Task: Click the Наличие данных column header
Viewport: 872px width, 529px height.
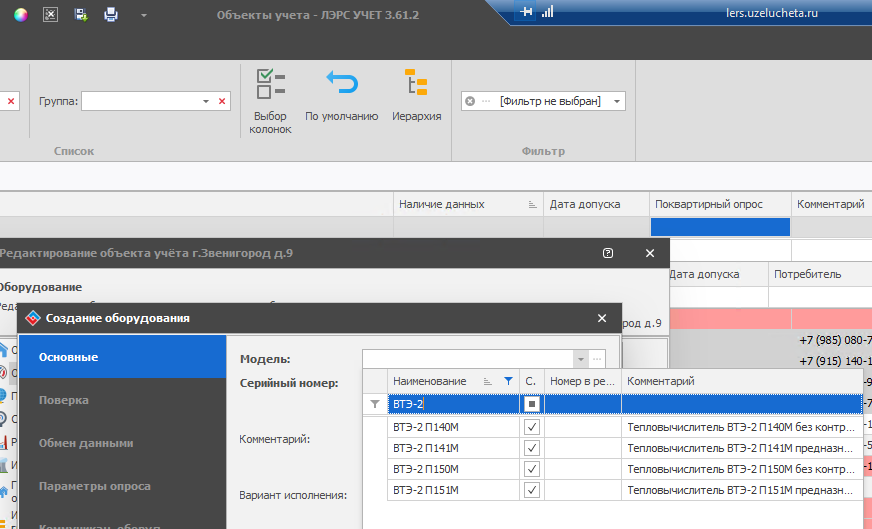Action: point(468,204)
